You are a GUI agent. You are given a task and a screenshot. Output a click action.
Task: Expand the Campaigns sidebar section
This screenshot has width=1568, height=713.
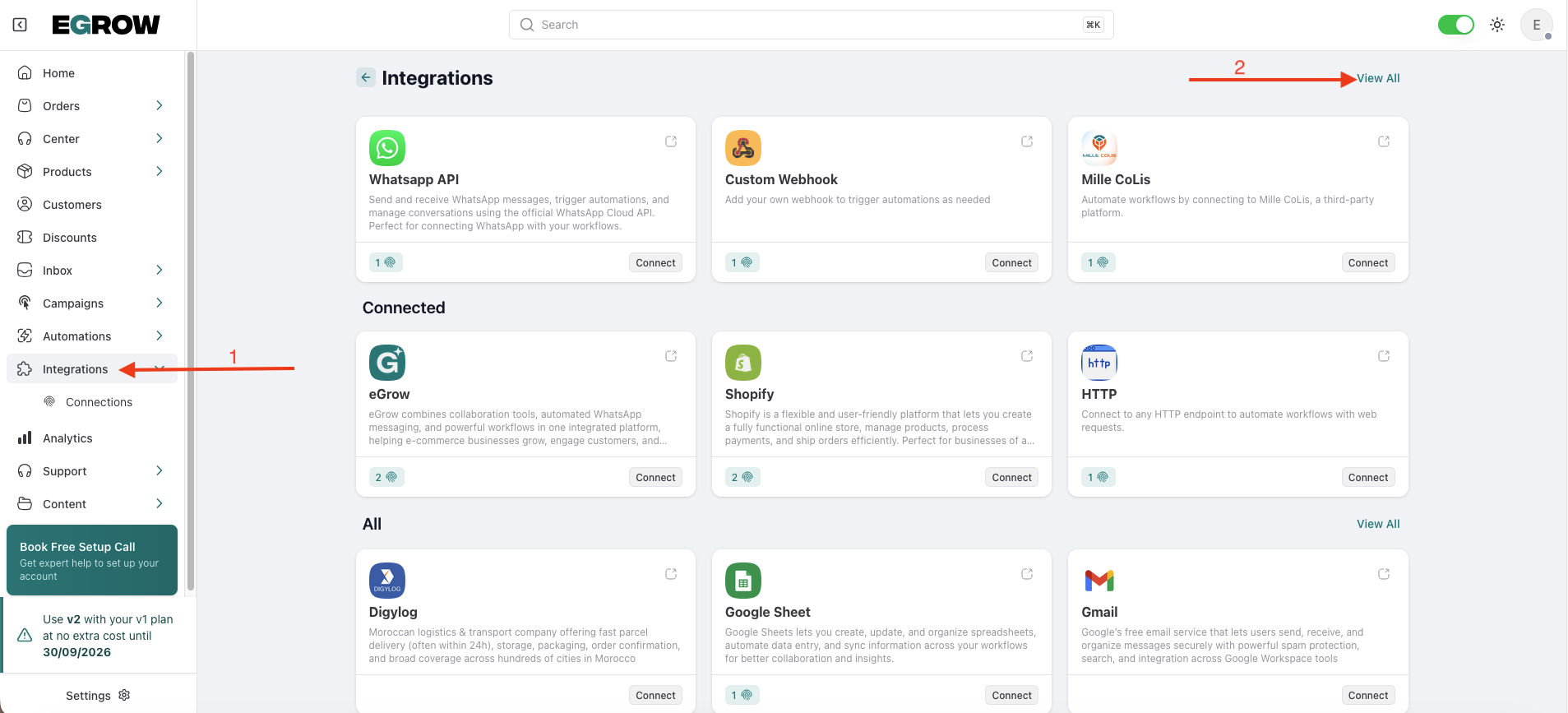pyautogui.click(x=160, y=303)
